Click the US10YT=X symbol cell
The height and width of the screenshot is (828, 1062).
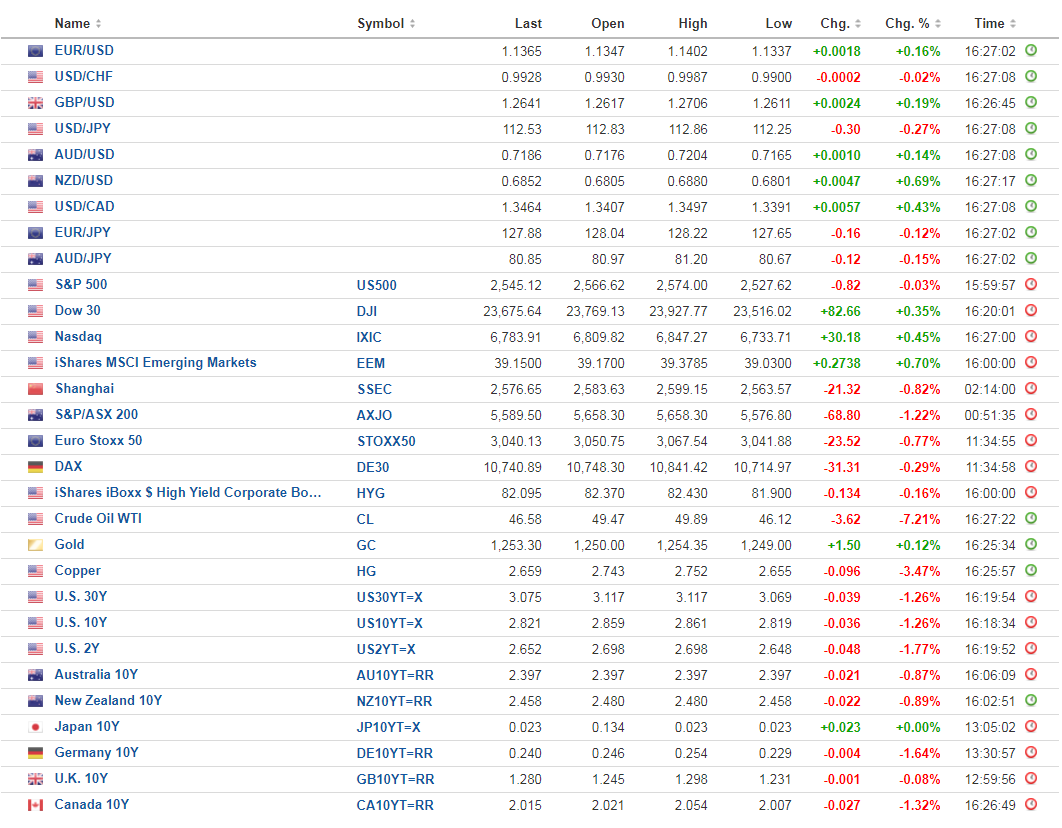pos(389,623)
